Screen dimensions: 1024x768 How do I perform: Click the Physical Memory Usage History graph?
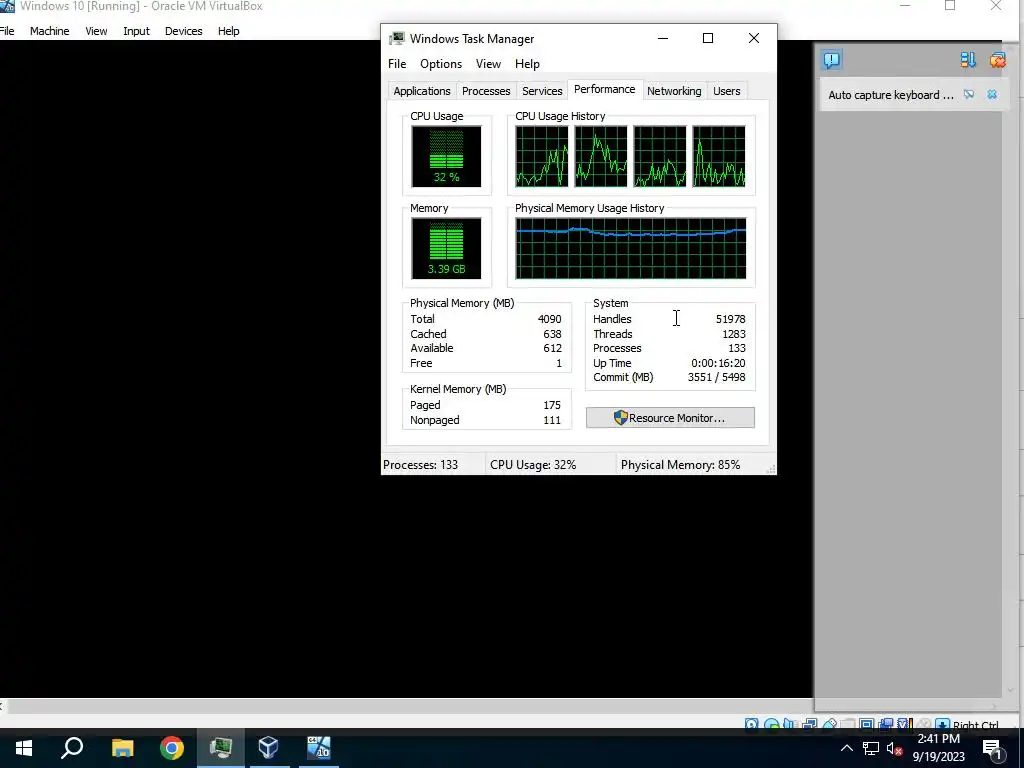[x=631, y=248]
